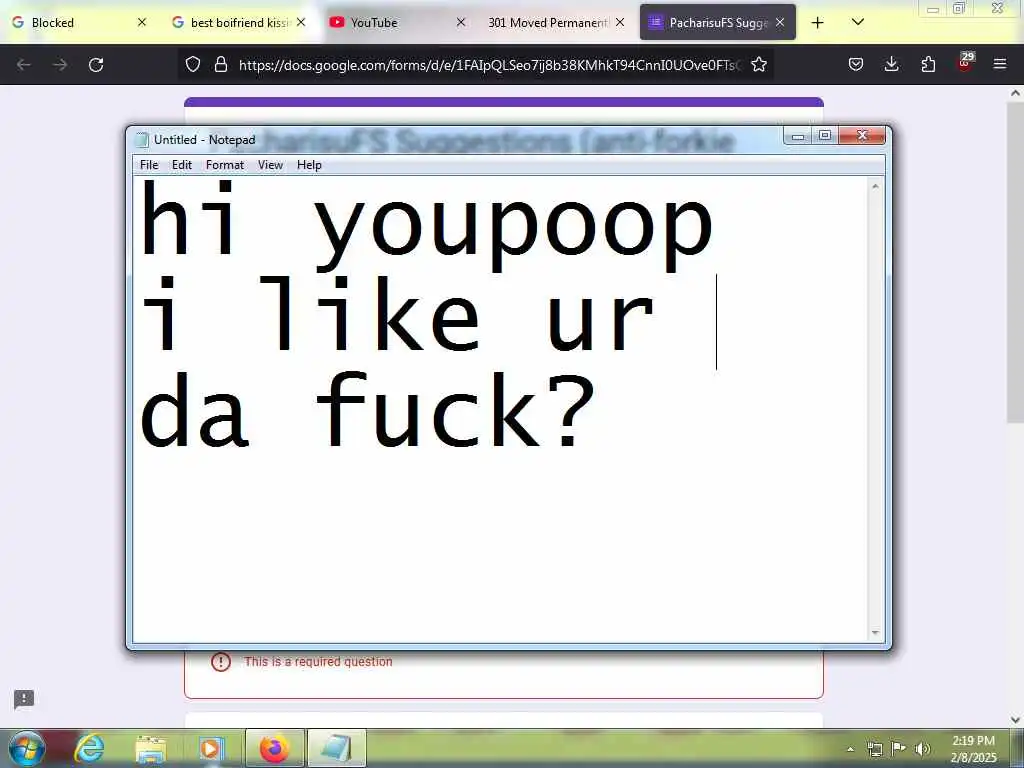Click the 'This is a required question' text
1024x768 pixels.
click(318, 662)
